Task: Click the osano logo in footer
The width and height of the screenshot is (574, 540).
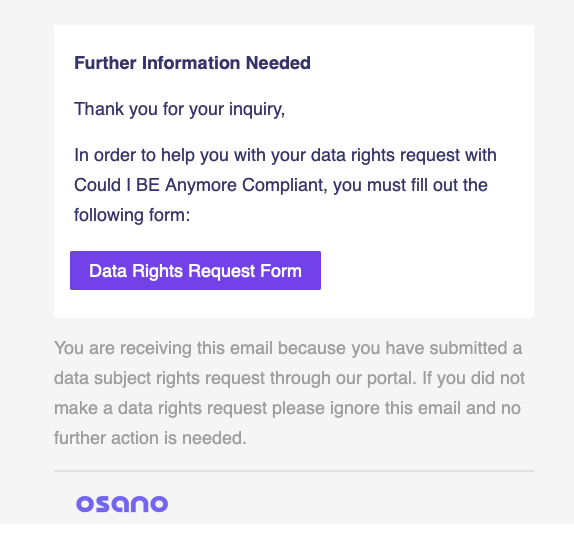Action: click(122, 504)
